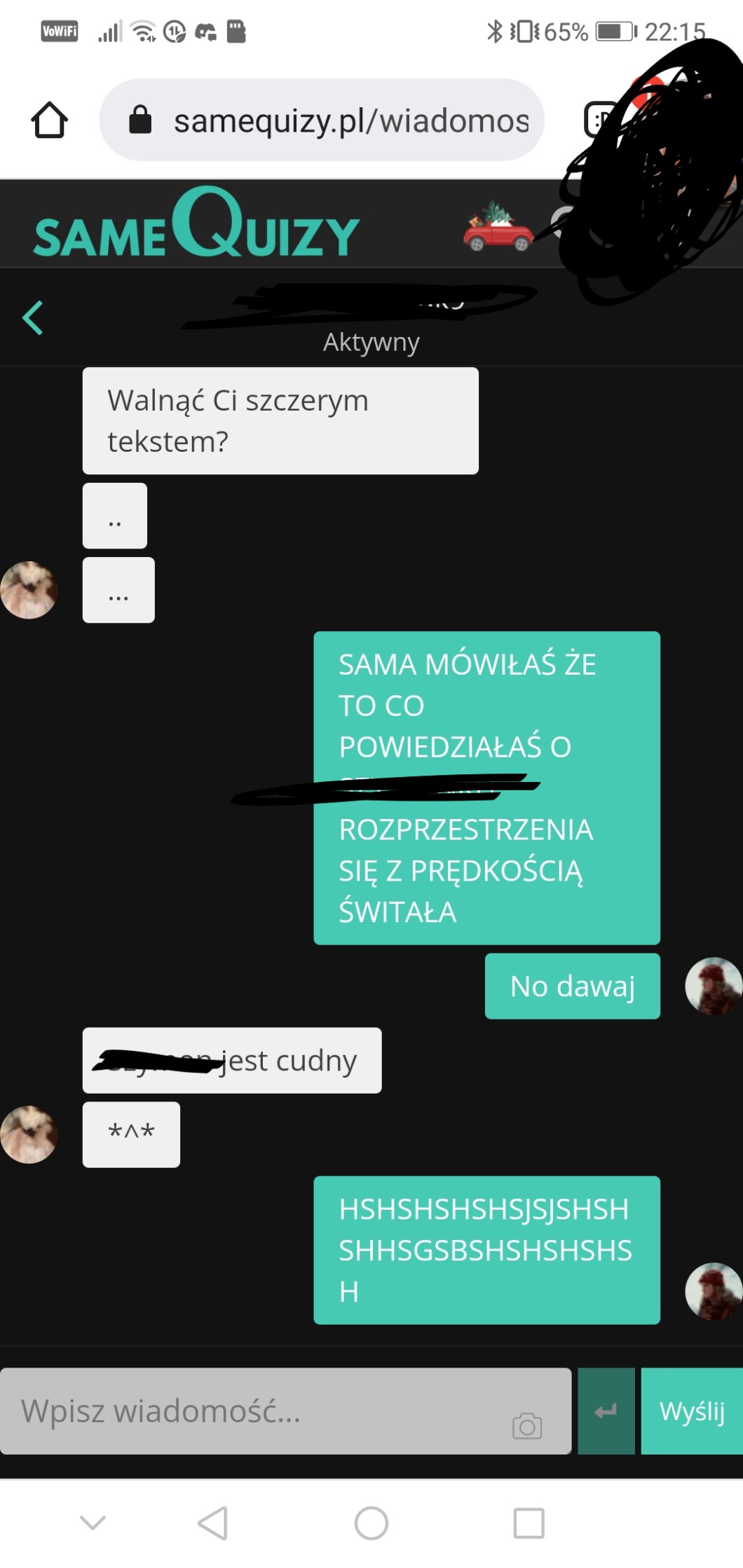
Task: Go back with the teal chevron arrow
Action: pos(33,317)
